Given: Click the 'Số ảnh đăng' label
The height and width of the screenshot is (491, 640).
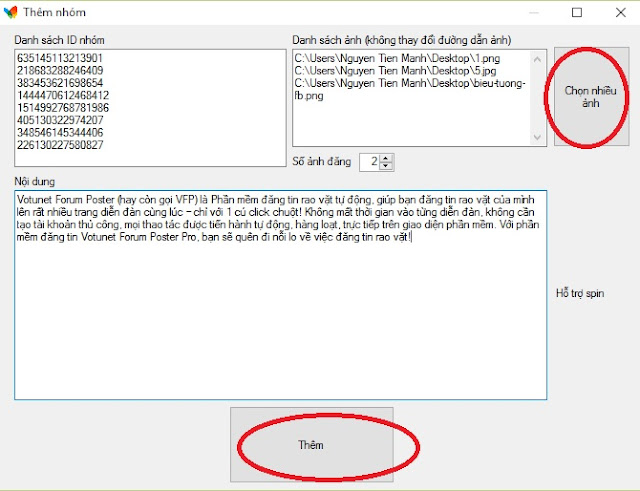Looking at the screenshot, I should coord(322,162).
